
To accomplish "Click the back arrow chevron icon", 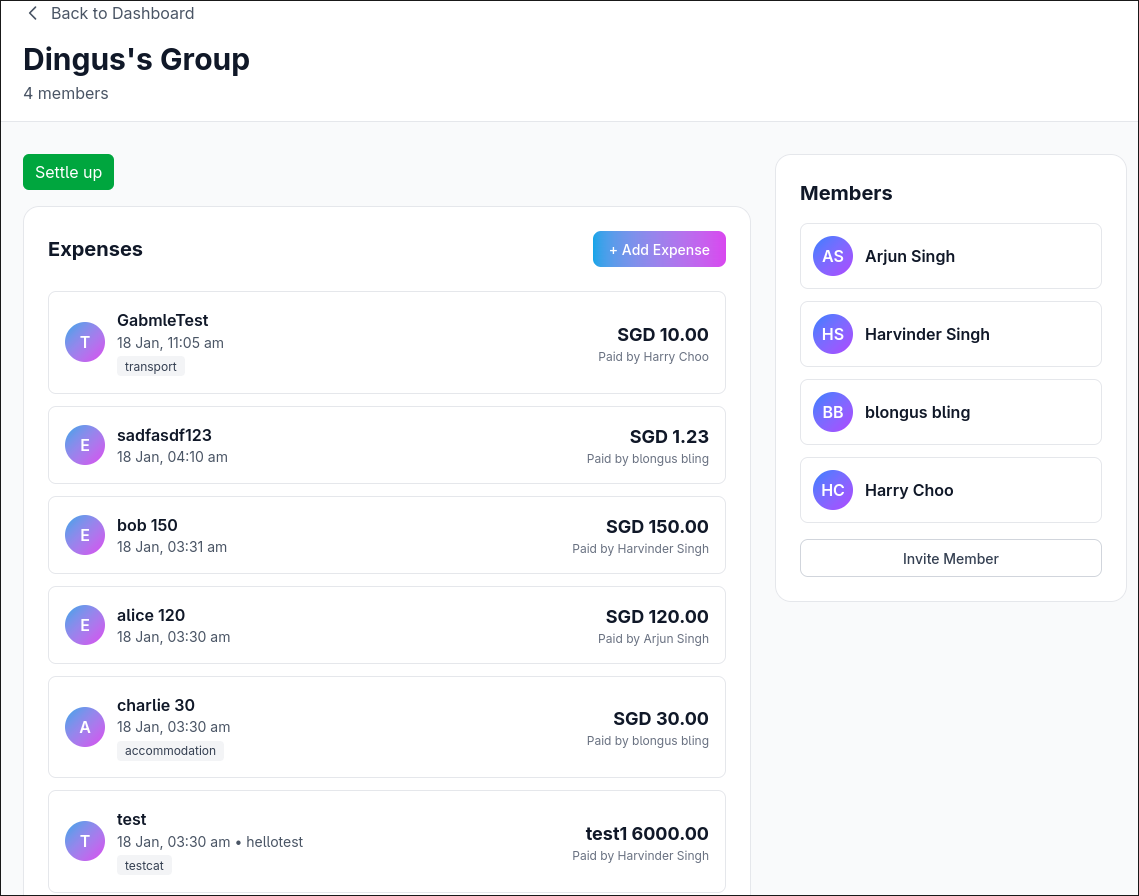I will pyautogui.click(x=33, y=14).
